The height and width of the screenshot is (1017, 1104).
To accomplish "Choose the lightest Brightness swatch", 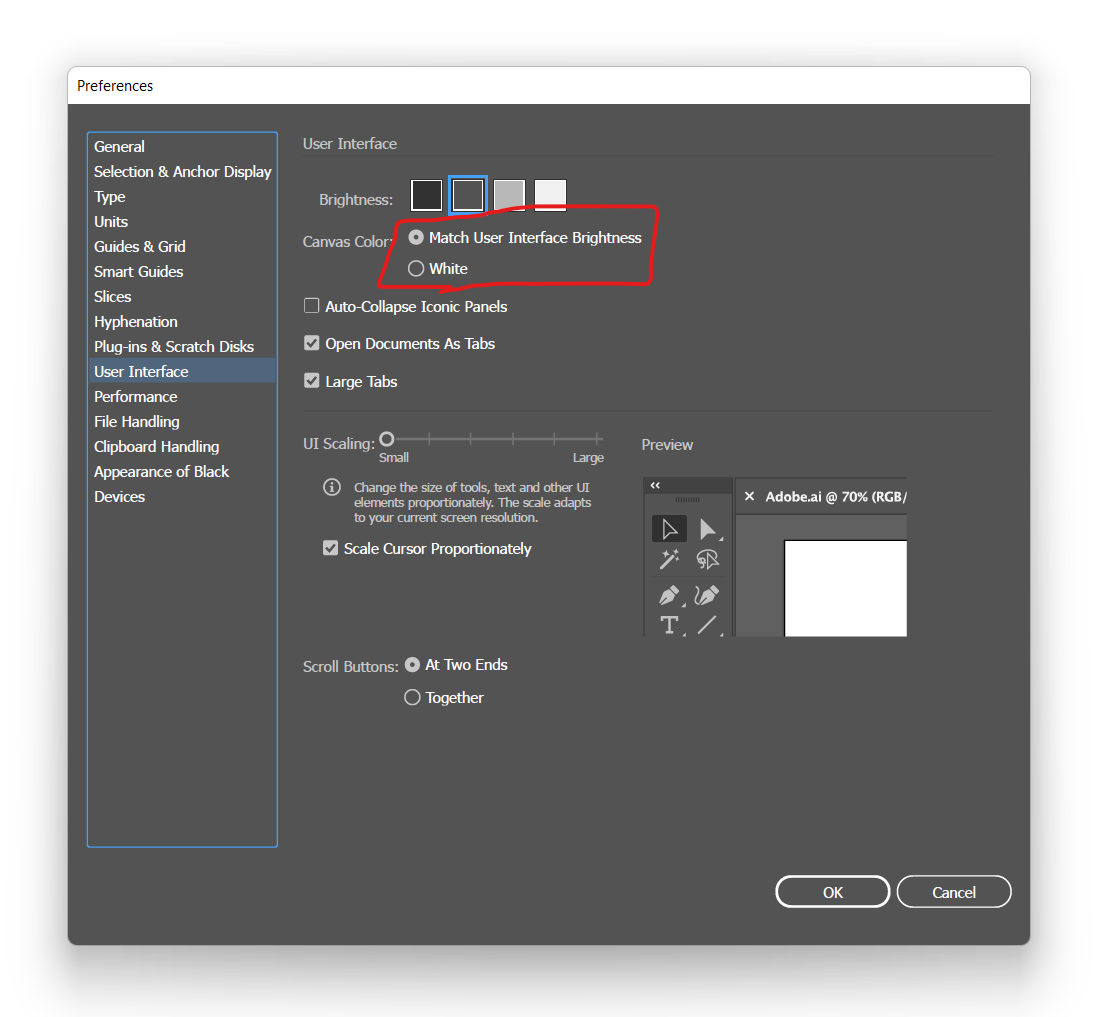I will 550,195.
